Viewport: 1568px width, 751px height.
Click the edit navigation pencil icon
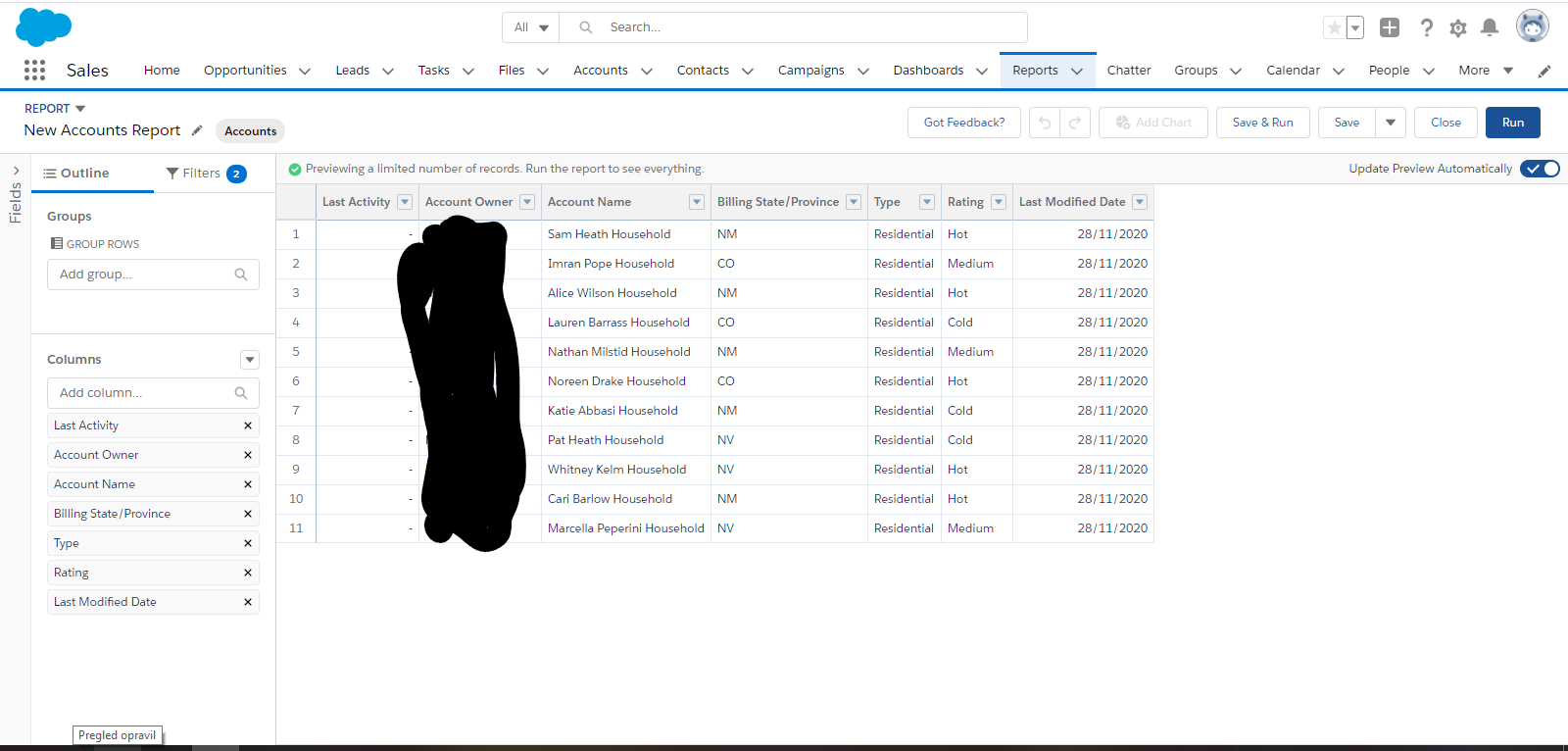(x=1544, y=71)
